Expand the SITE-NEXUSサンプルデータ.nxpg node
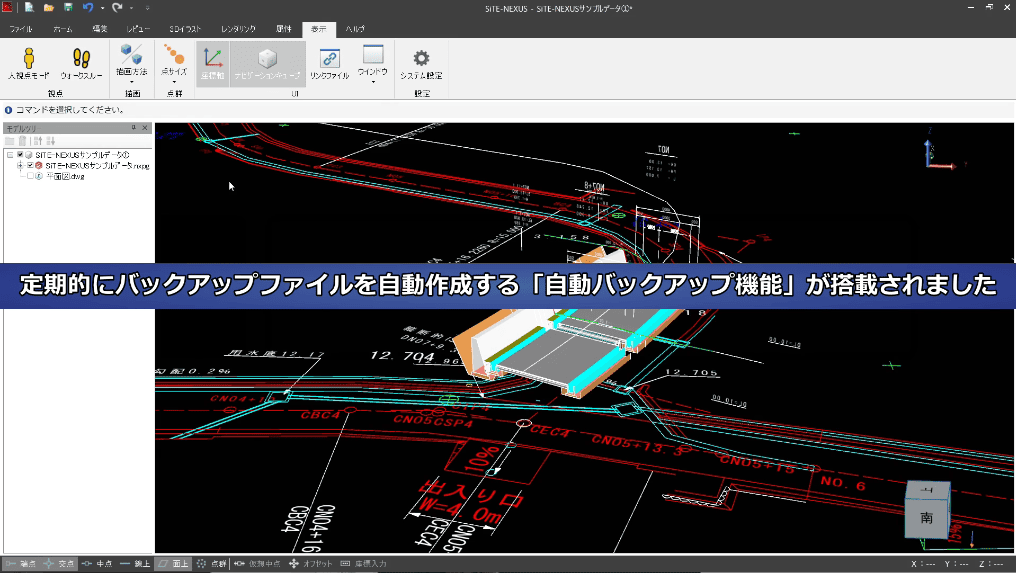1016x573 pixels. (20, 165)
